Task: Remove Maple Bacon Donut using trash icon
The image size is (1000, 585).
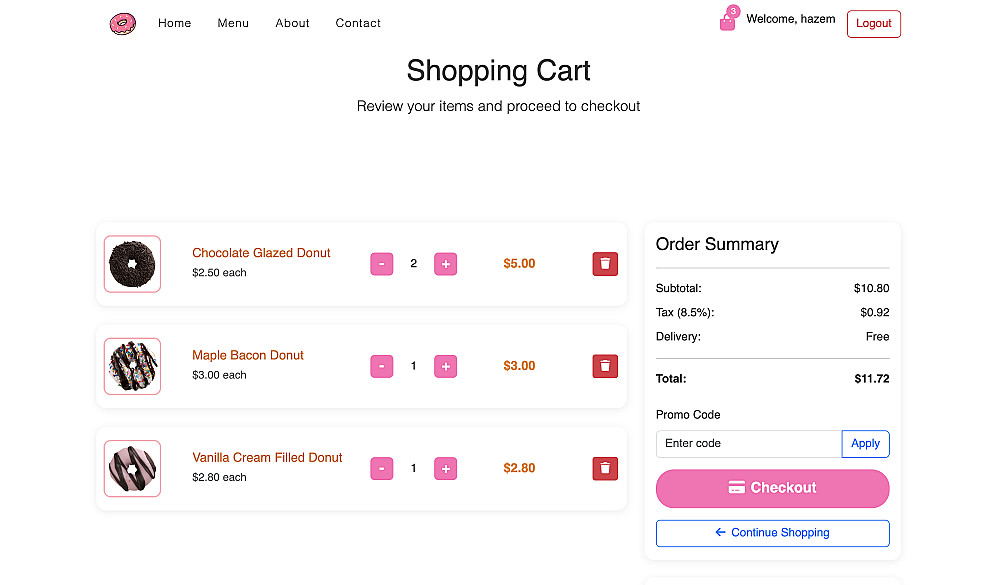Action: pyautogui.click(x=605, y=366)
